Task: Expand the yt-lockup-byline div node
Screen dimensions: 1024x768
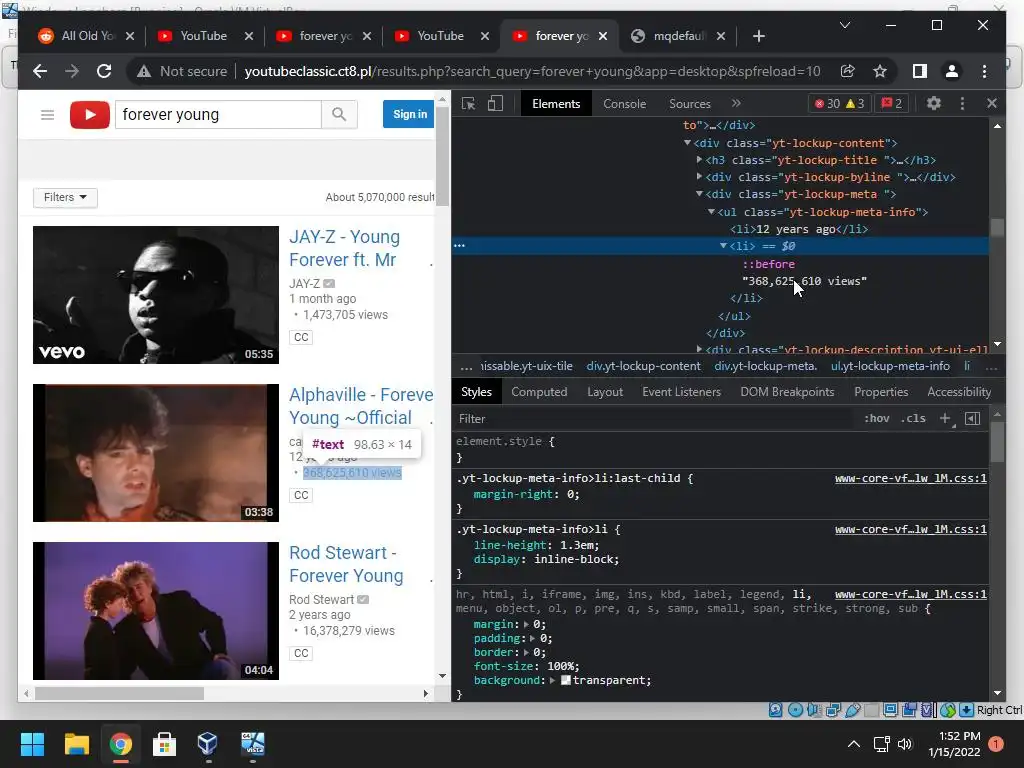Action: [699, 176]
